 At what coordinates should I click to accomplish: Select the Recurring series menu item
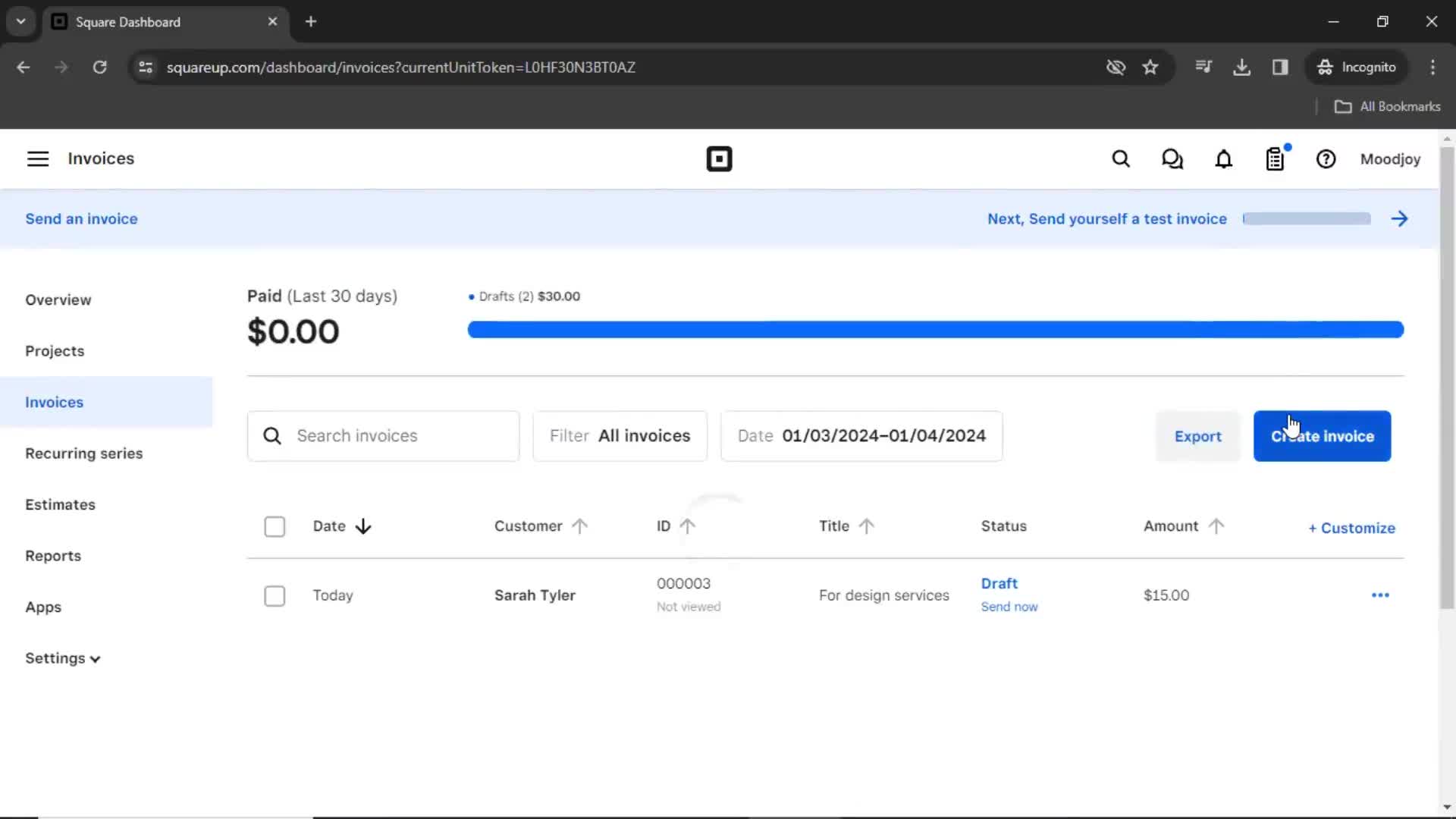84,453
